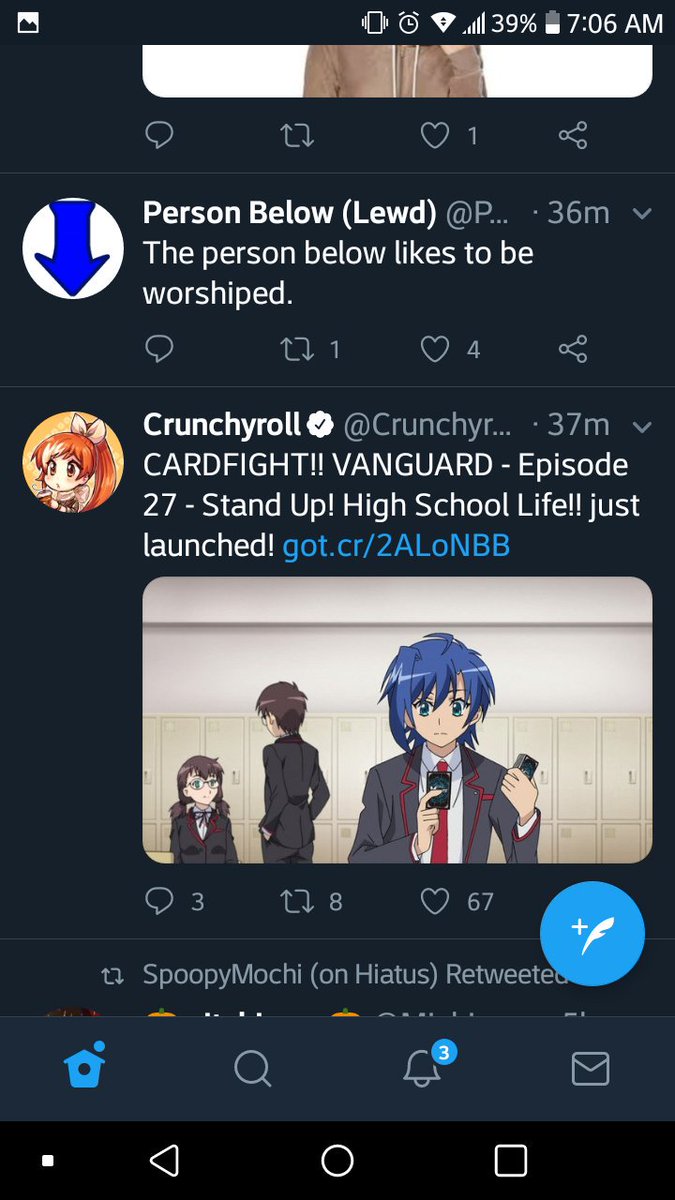
Task: Reply to the Person Below tweet
Action: [x=159, y=348]
